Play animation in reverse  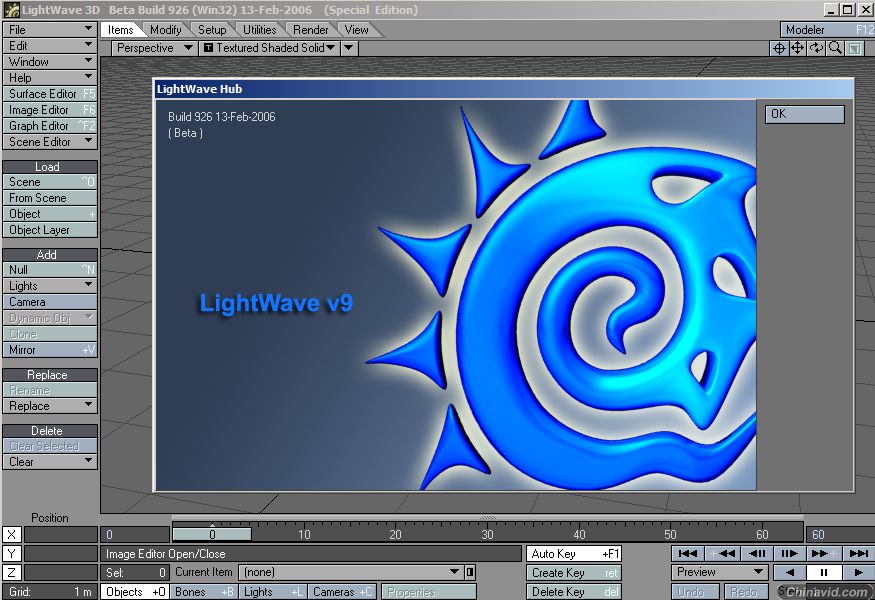pos(789,572)
